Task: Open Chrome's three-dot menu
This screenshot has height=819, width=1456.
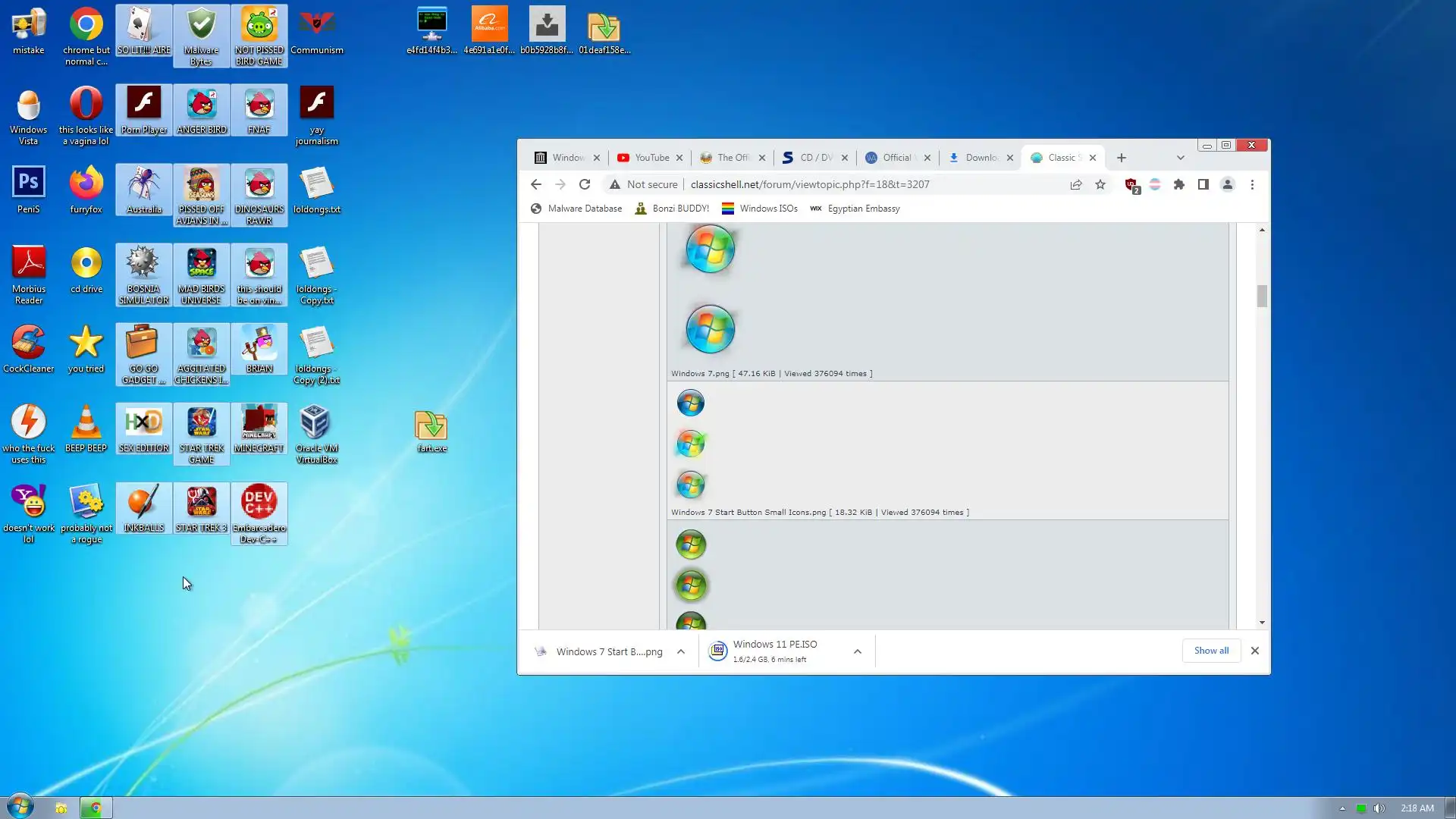Action: tap(1252, 184)
